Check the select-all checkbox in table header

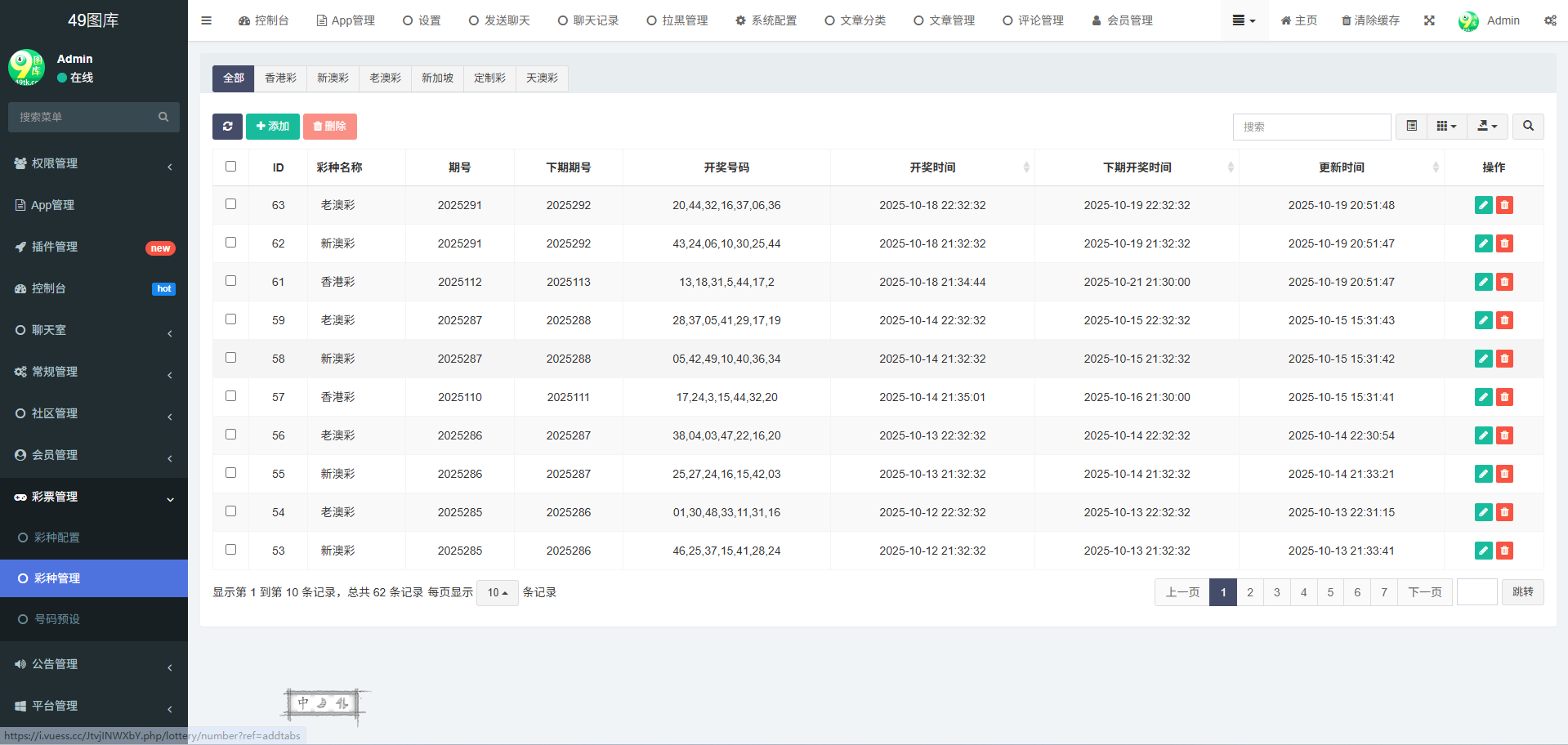click(x=230, y=167)
